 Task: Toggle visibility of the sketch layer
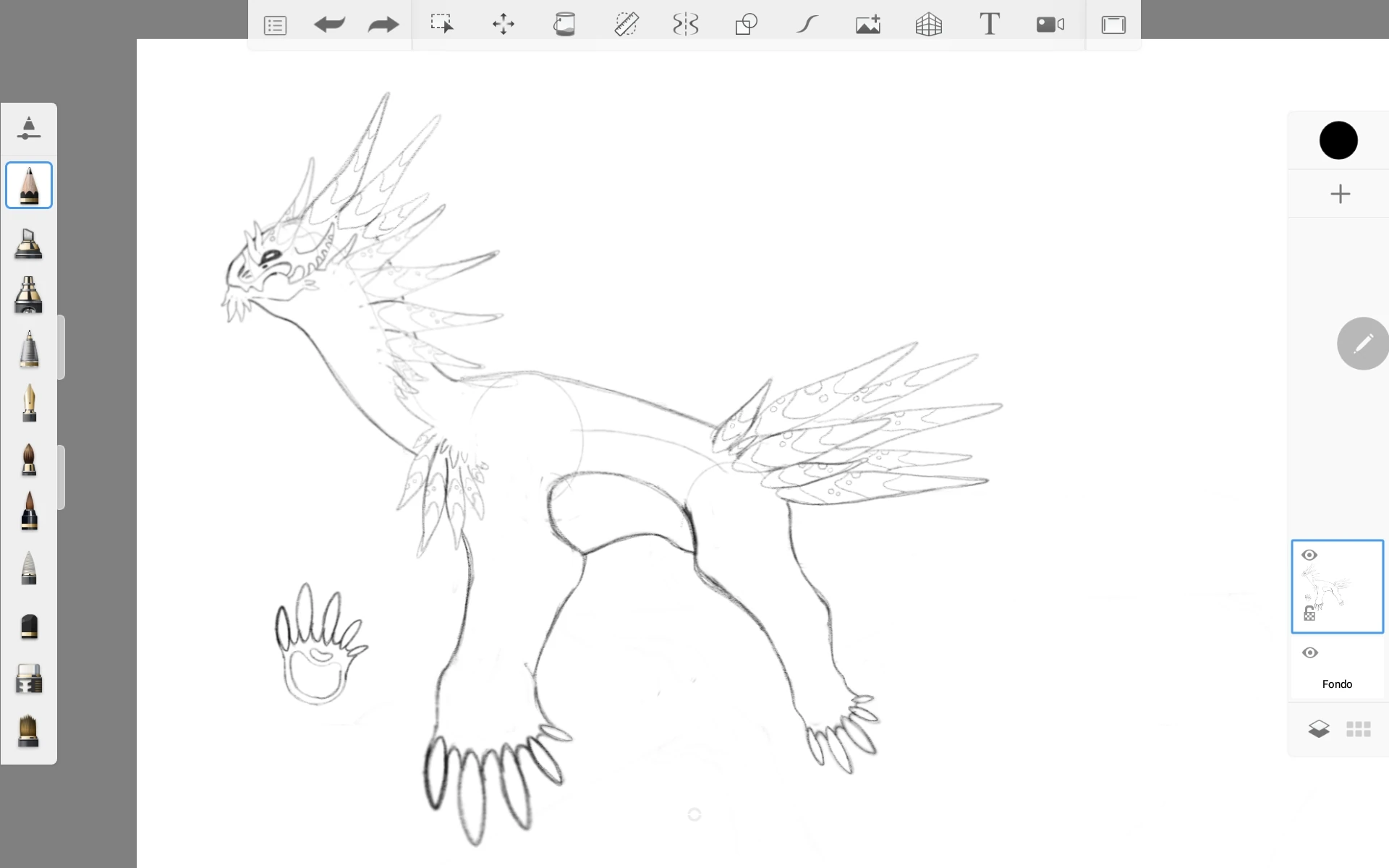(x=1310, y=555)
